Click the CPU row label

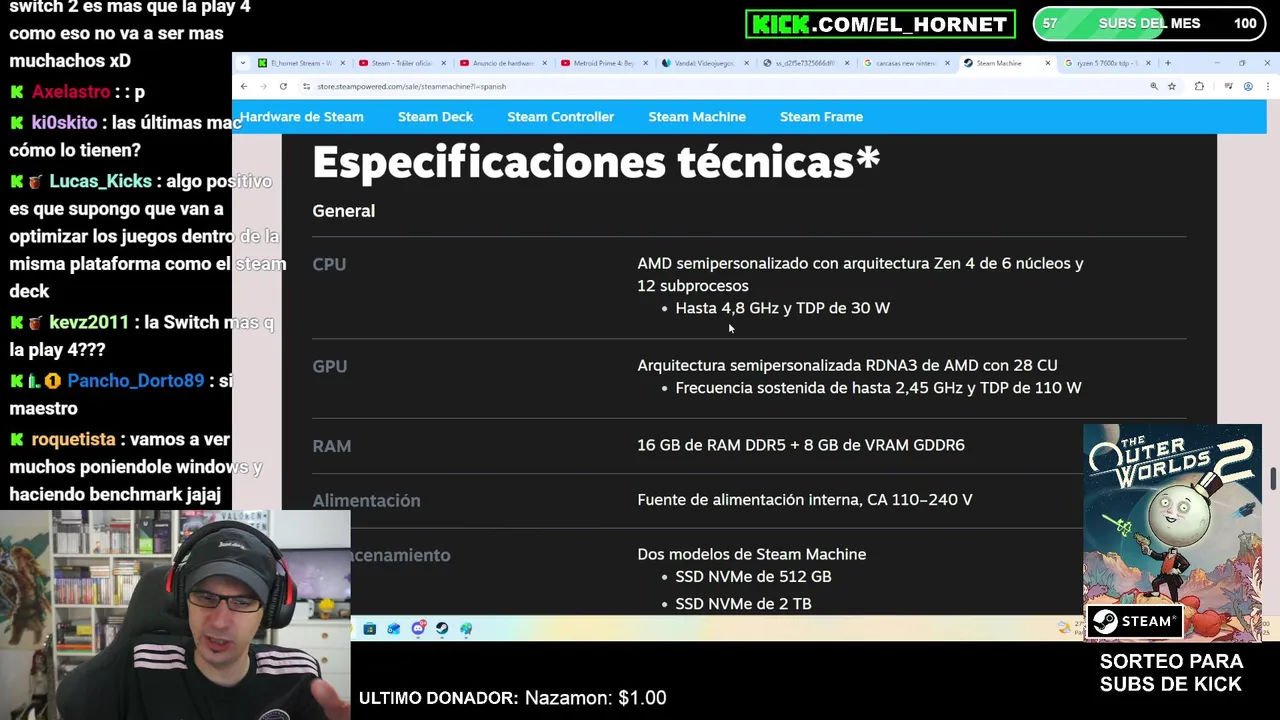pos(329,264)
